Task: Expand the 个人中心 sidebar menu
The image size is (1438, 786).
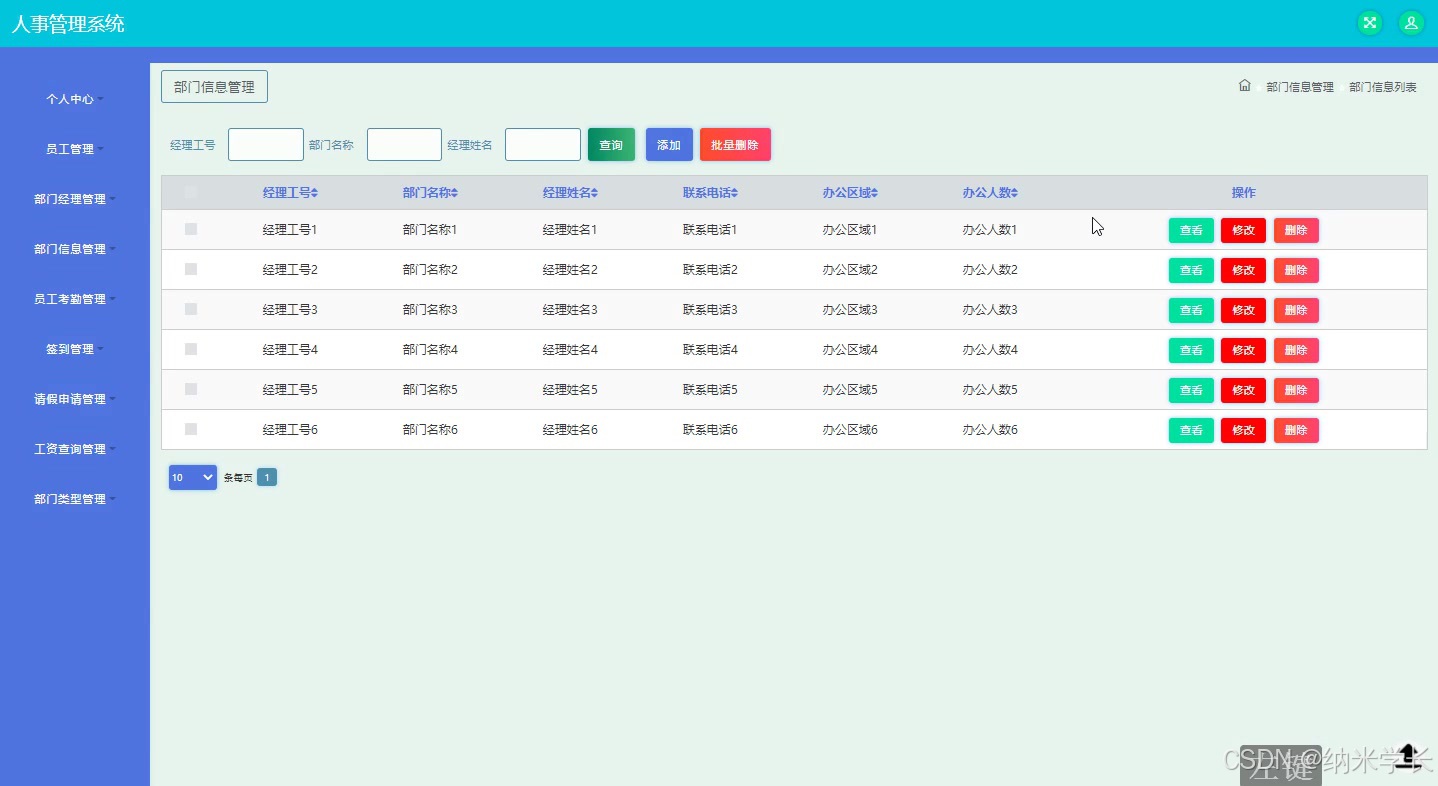Action: (75, 99)
